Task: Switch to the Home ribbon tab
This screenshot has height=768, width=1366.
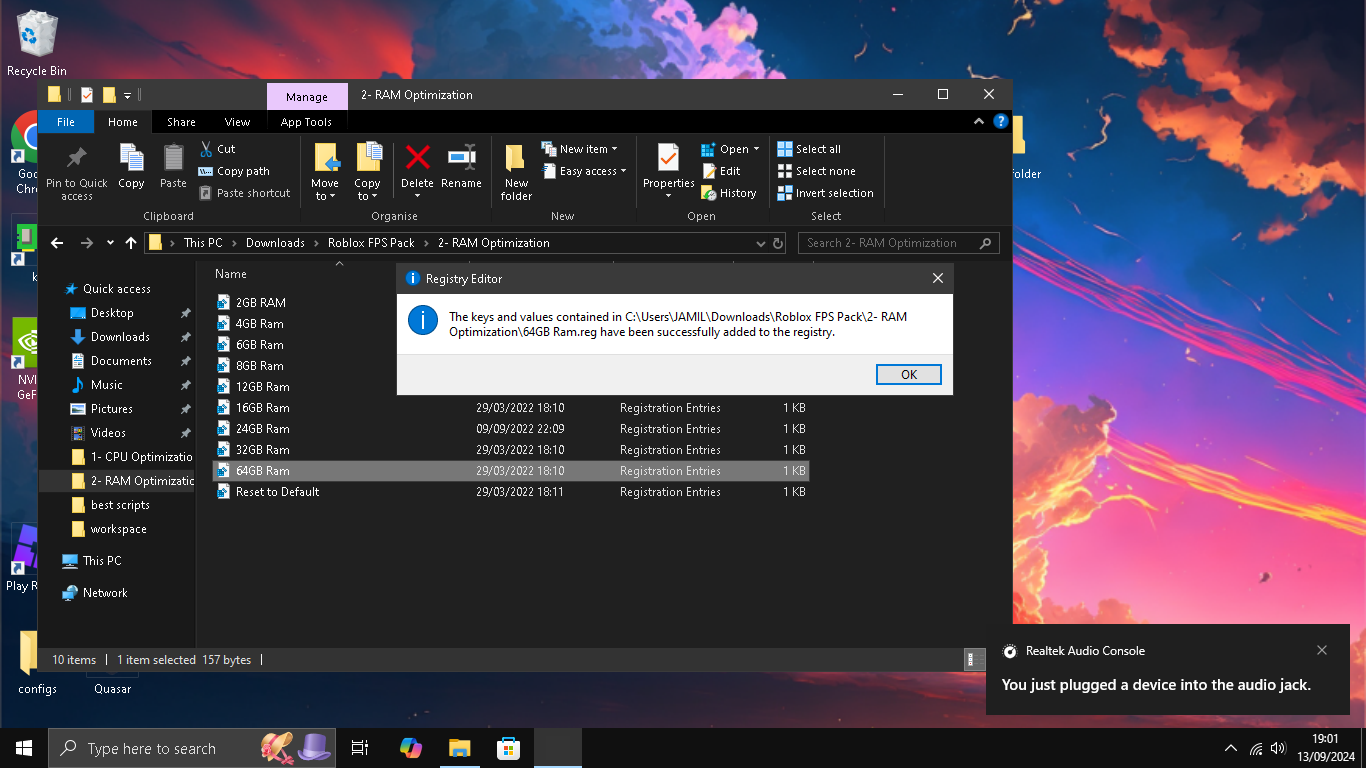Action: 123,122
